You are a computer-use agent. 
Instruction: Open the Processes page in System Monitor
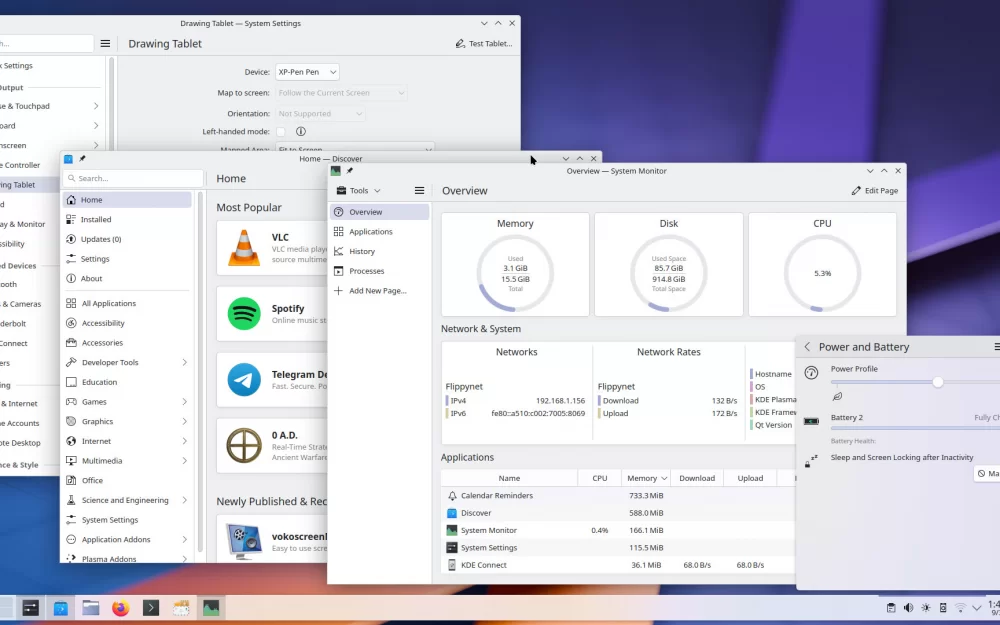tap(367, 270)
